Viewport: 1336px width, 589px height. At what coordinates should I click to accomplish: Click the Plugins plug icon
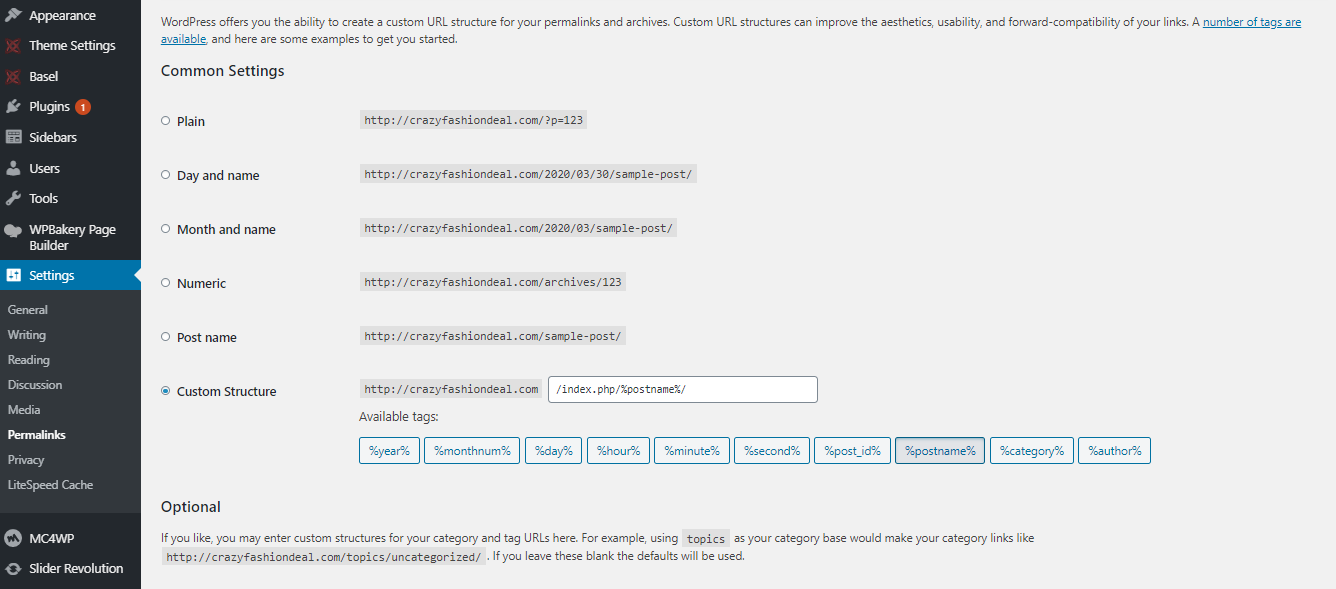click(x=13, y=107)
